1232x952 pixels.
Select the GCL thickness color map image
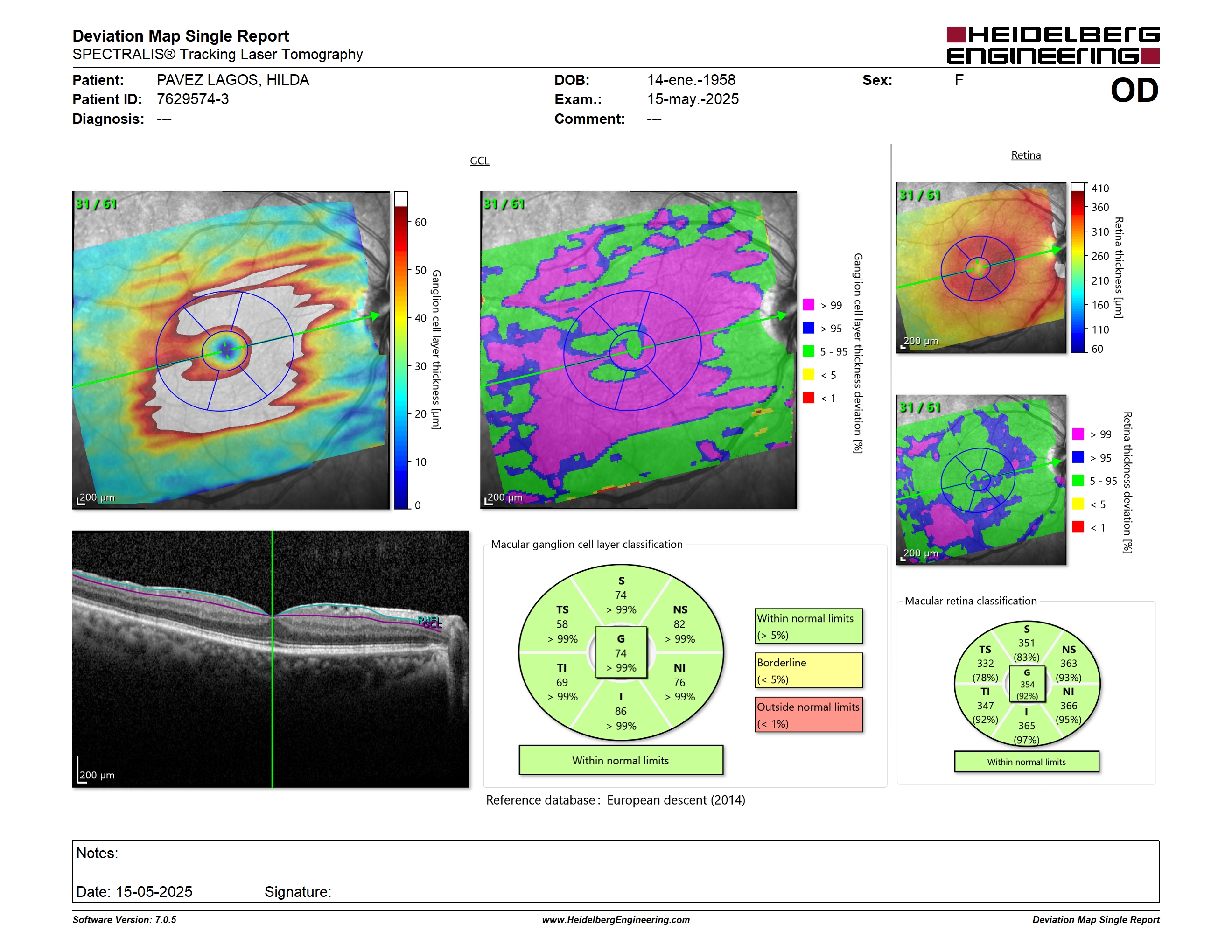tap(231, 350)
